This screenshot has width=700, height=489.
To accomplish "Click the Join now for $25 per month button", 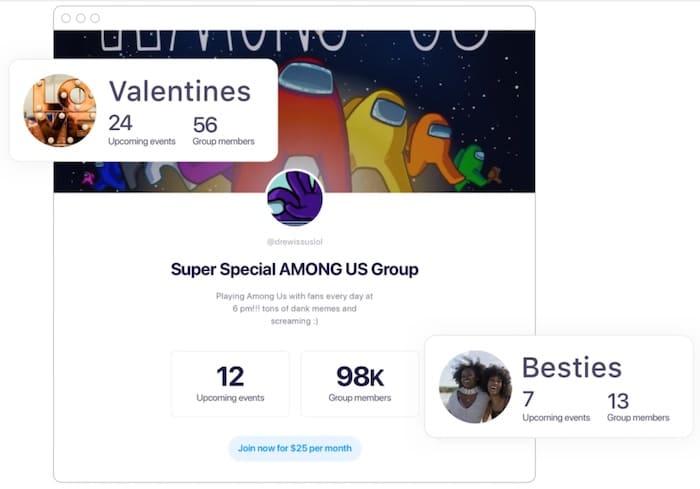I will pos(294,448).
